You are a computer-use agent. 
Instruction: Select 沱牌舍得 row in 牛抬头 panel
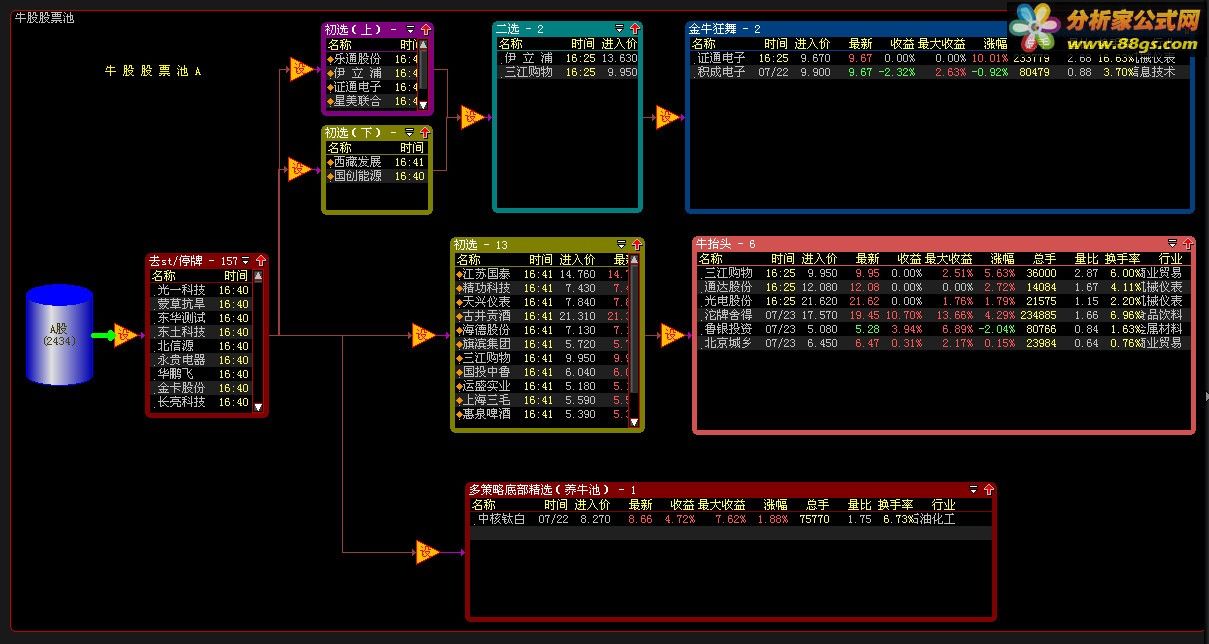coord(942,315)
